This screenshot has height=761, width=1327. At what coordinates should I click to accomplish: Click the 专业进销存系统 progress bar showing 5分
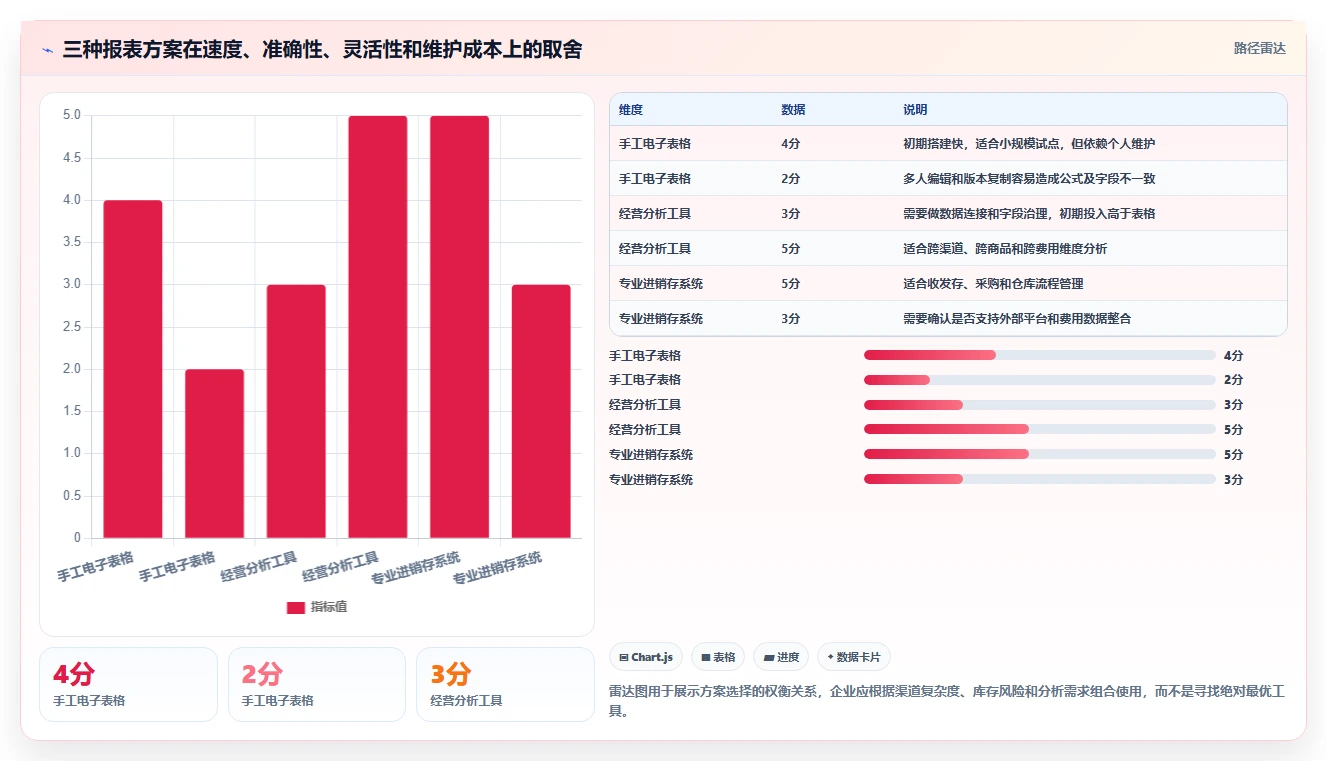pos(1039,454)
